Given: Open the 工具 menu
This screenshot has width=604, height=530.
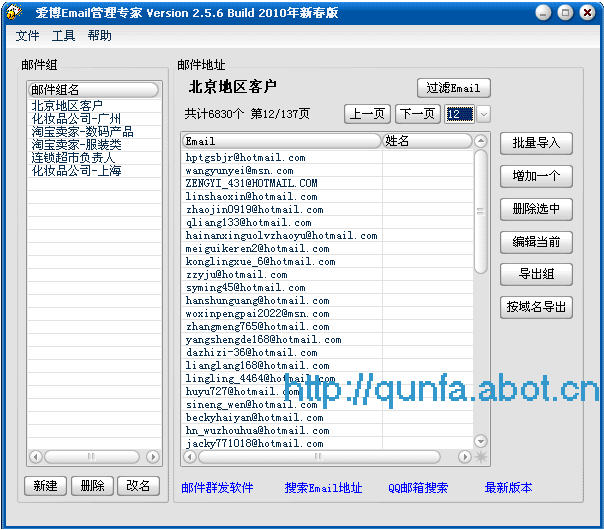Looking at the screenshot, I should (x=63, y=36).
